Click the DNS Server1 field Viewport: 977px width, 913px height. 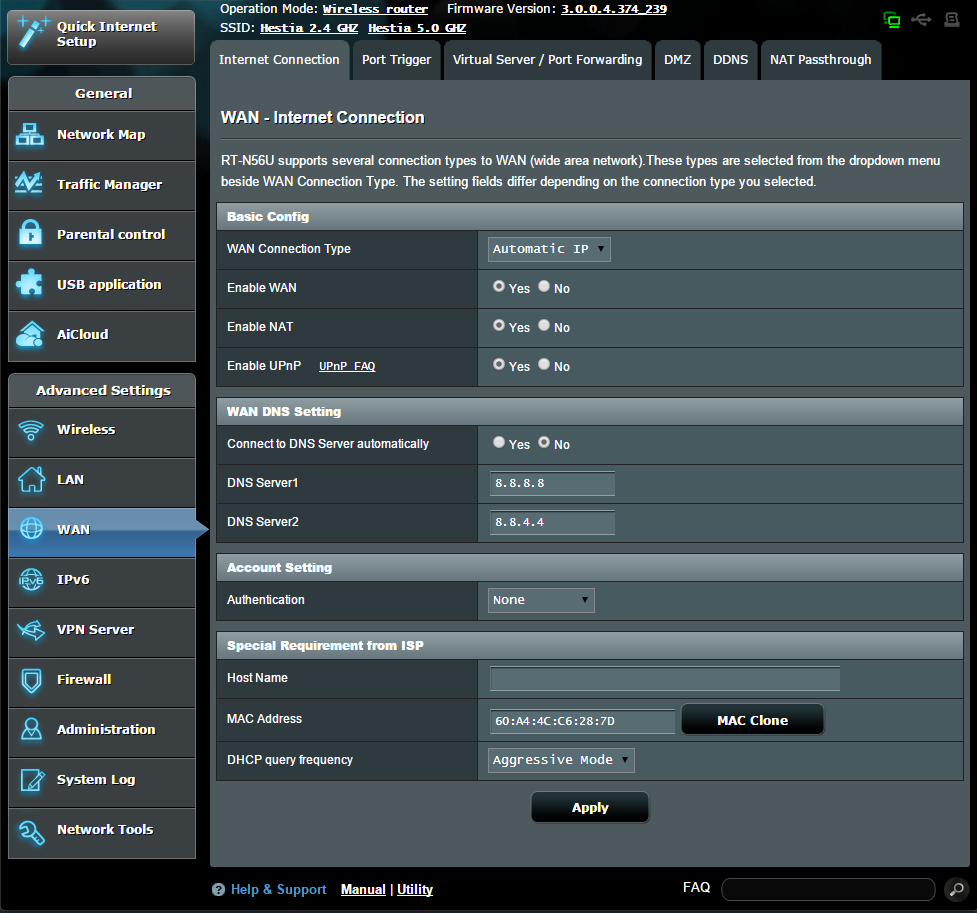tap(552, 484)
